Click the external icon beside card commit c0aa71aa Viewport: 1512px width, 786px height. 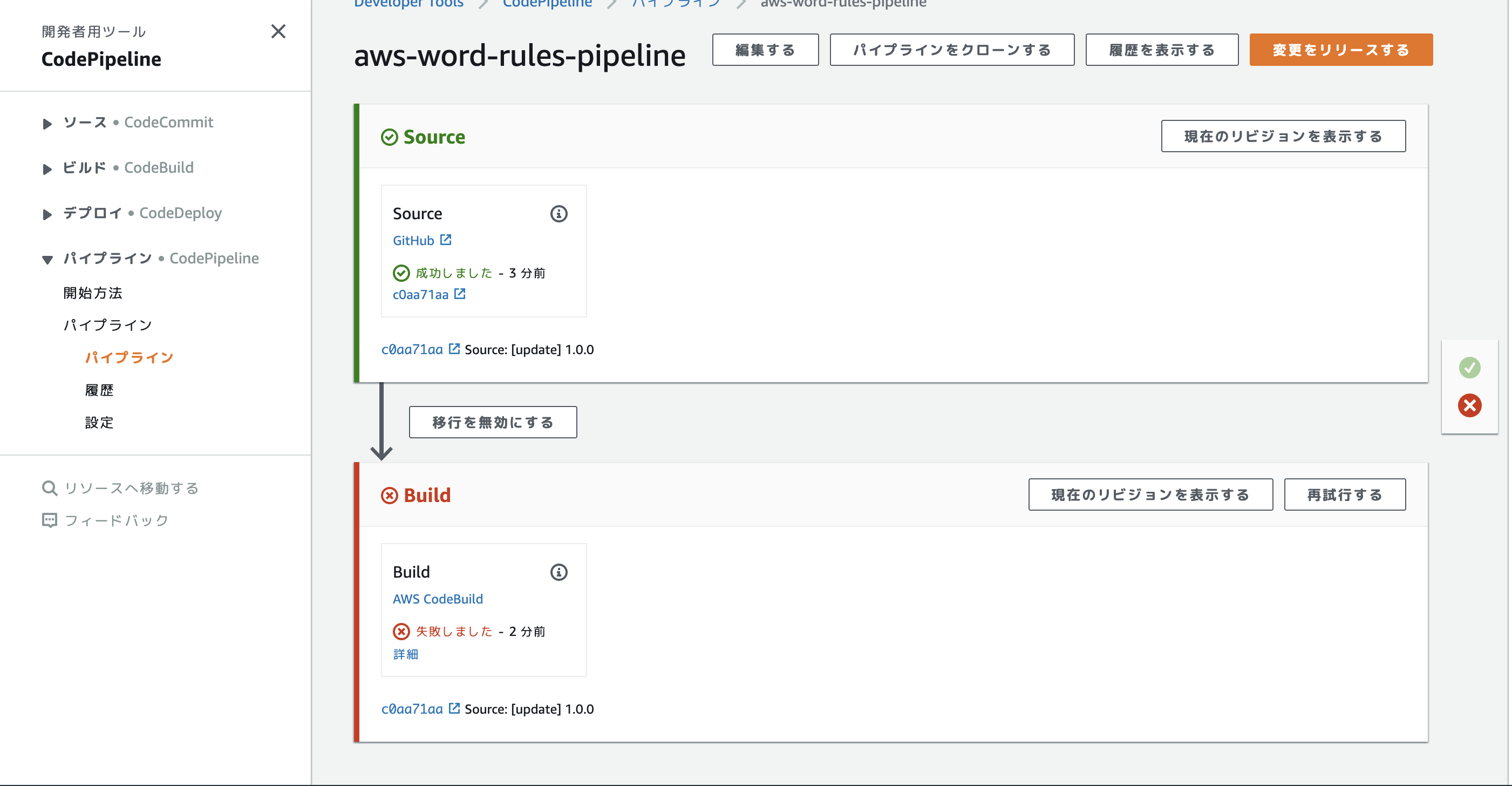pos(460,294)
